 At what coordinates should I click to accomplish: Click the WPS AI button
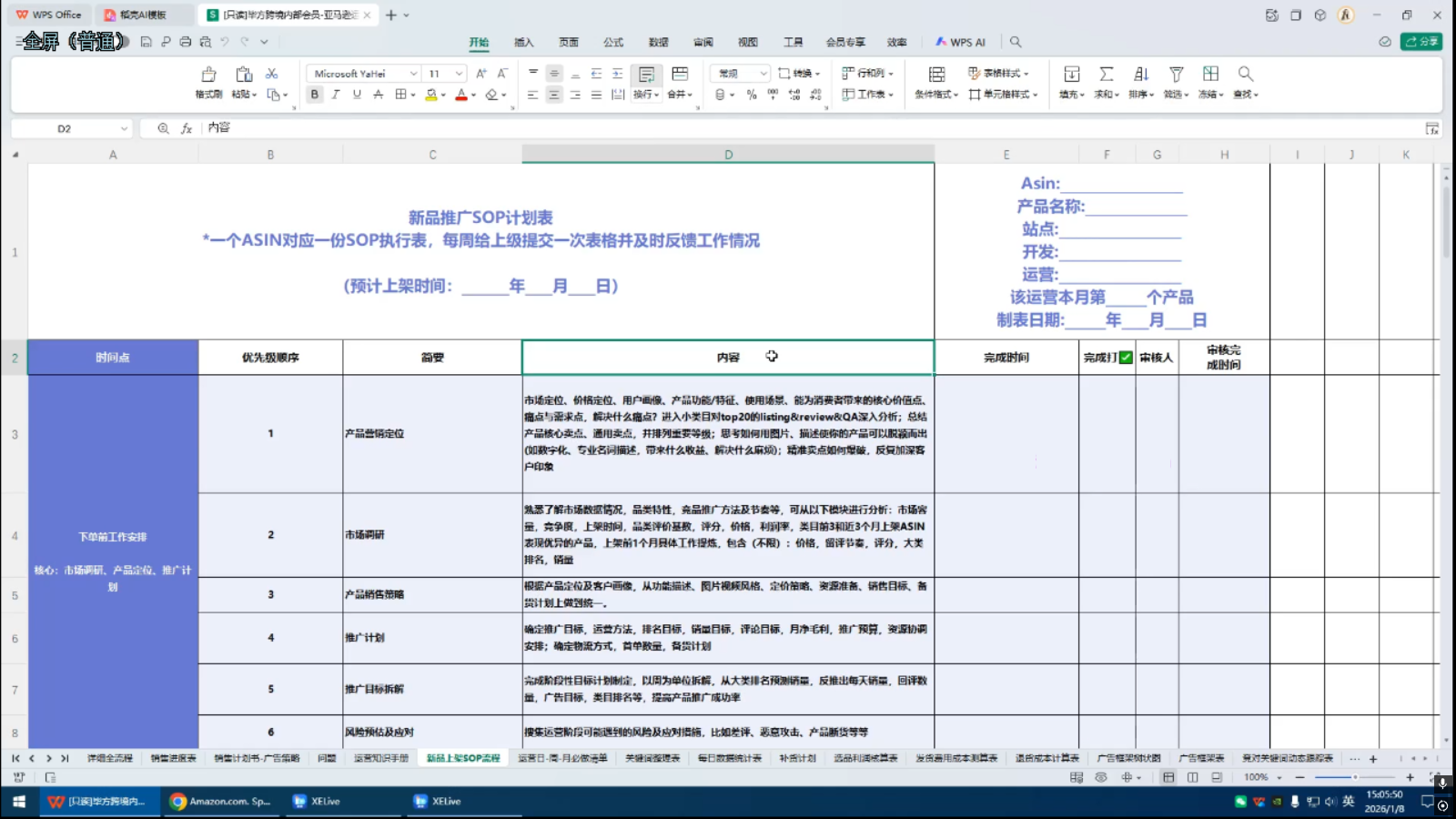[961, 42]
